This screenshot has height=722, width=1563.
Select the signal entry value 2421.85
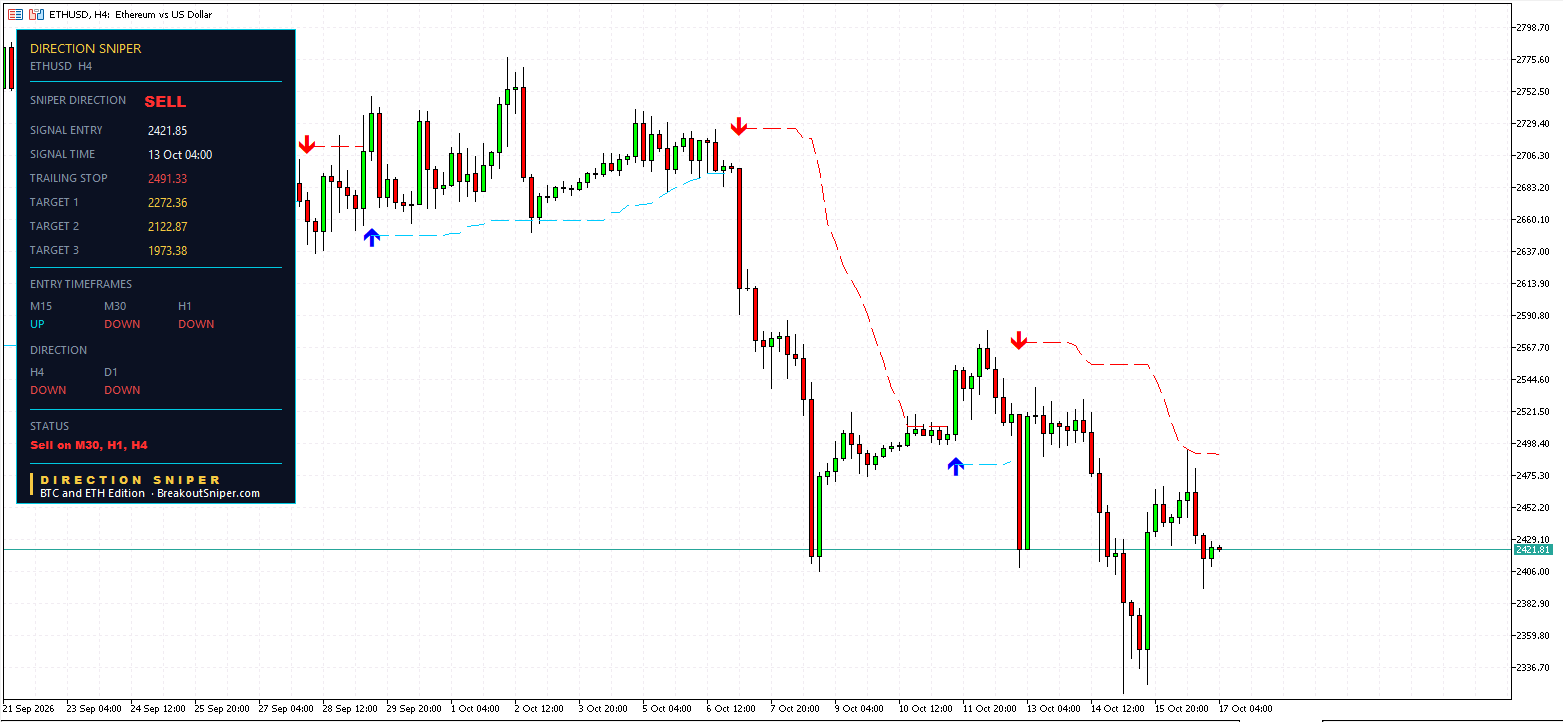pos(167,130)
